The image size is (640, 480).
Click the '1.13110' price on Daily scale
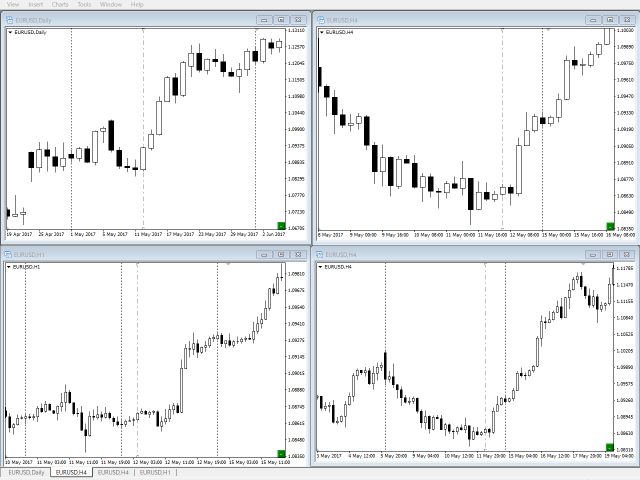(296, 30)
